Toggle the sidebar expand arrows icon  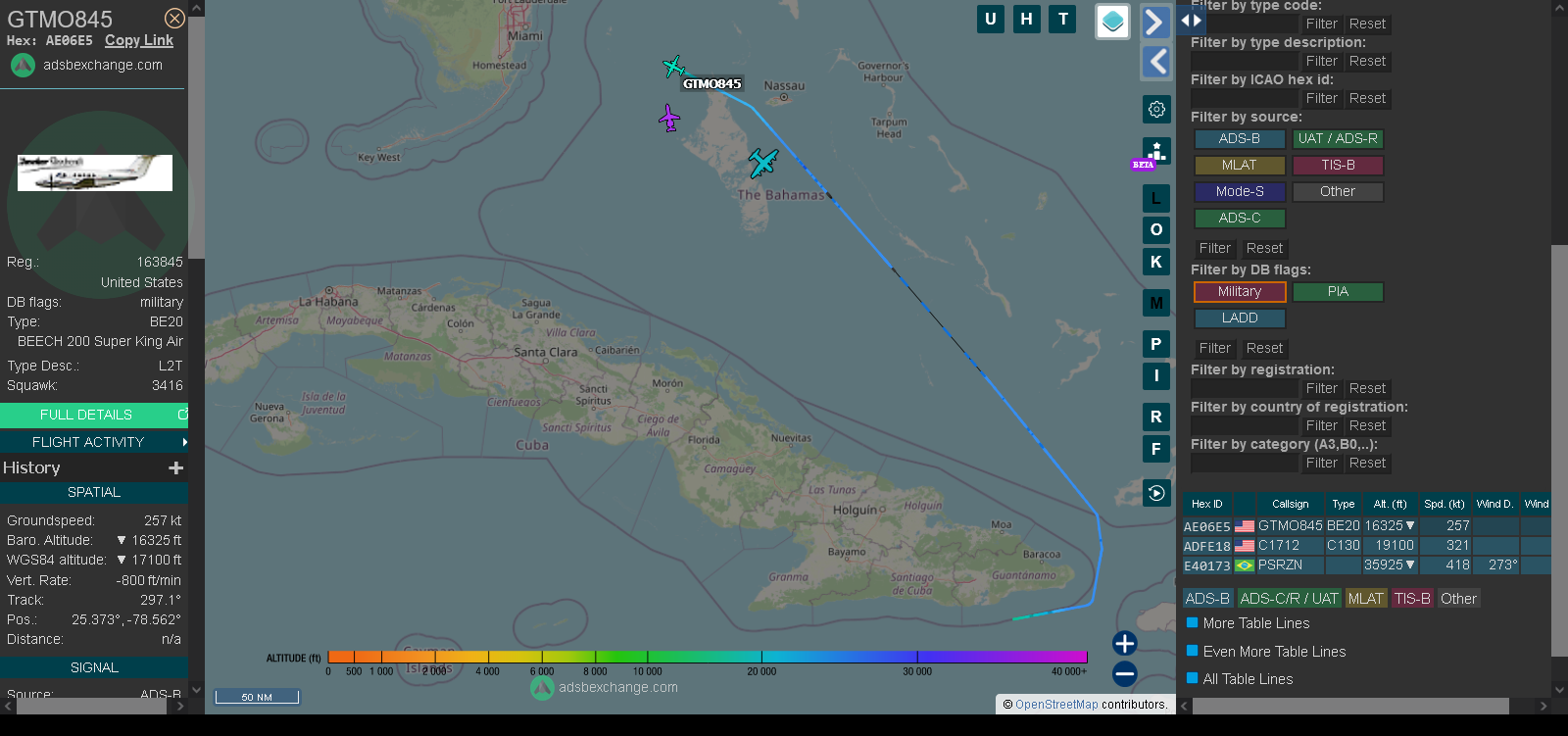tap(1191, 20)
